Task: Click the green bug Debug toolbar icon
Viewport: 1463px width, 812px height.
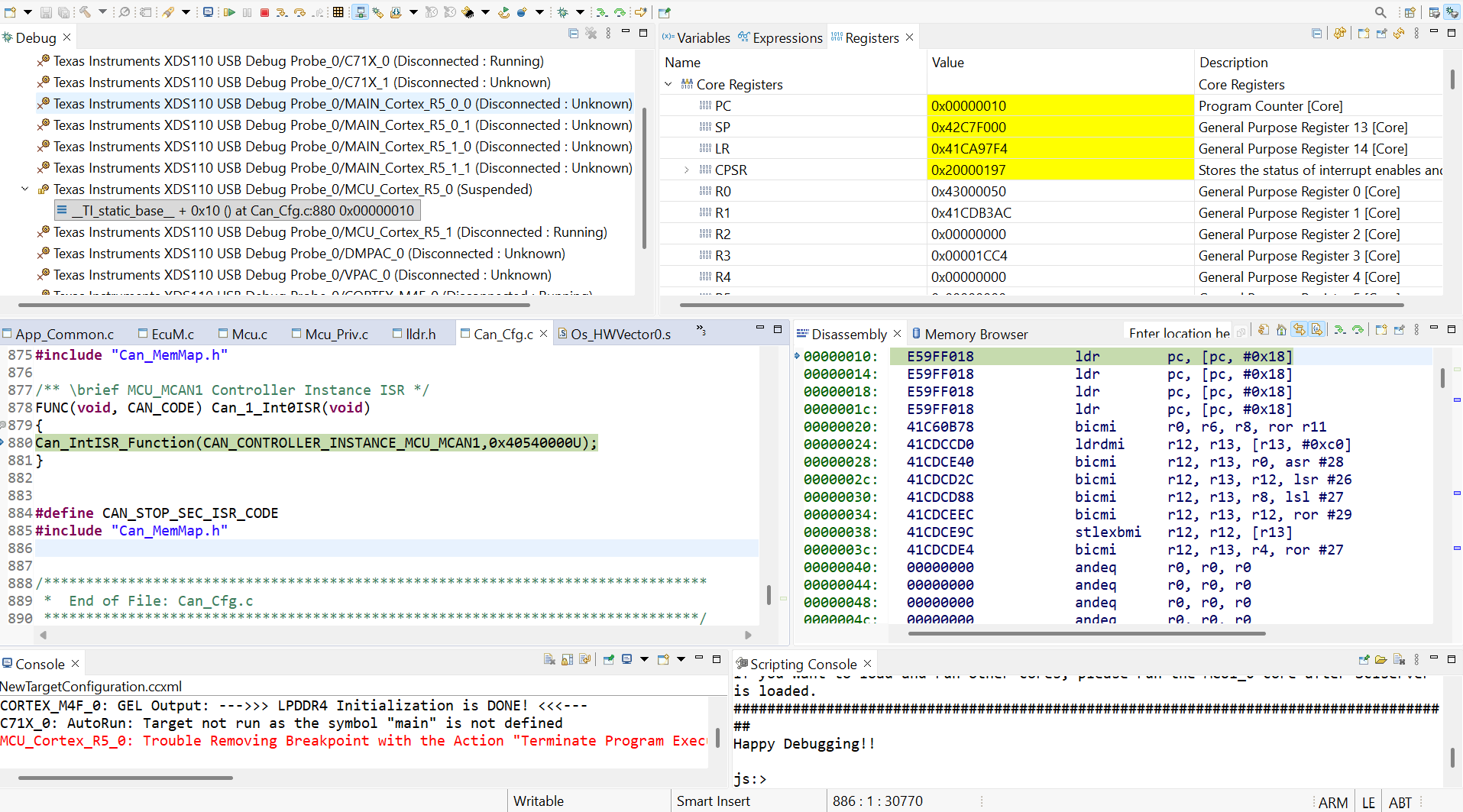Action: pyautogui.click(x=563, y=12)
